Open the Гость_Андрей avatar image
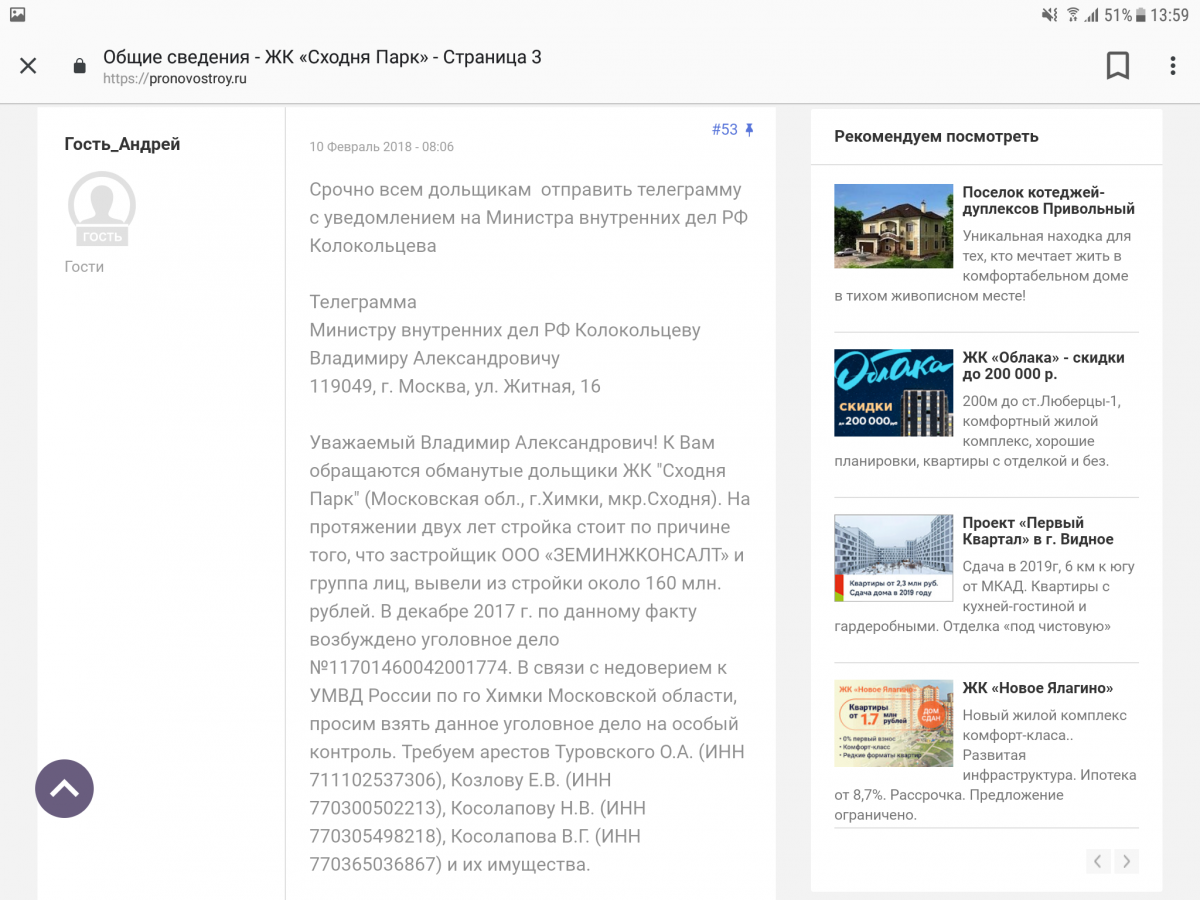The width and height of the screenshot is (1200, 900). [x=102, y=208]
